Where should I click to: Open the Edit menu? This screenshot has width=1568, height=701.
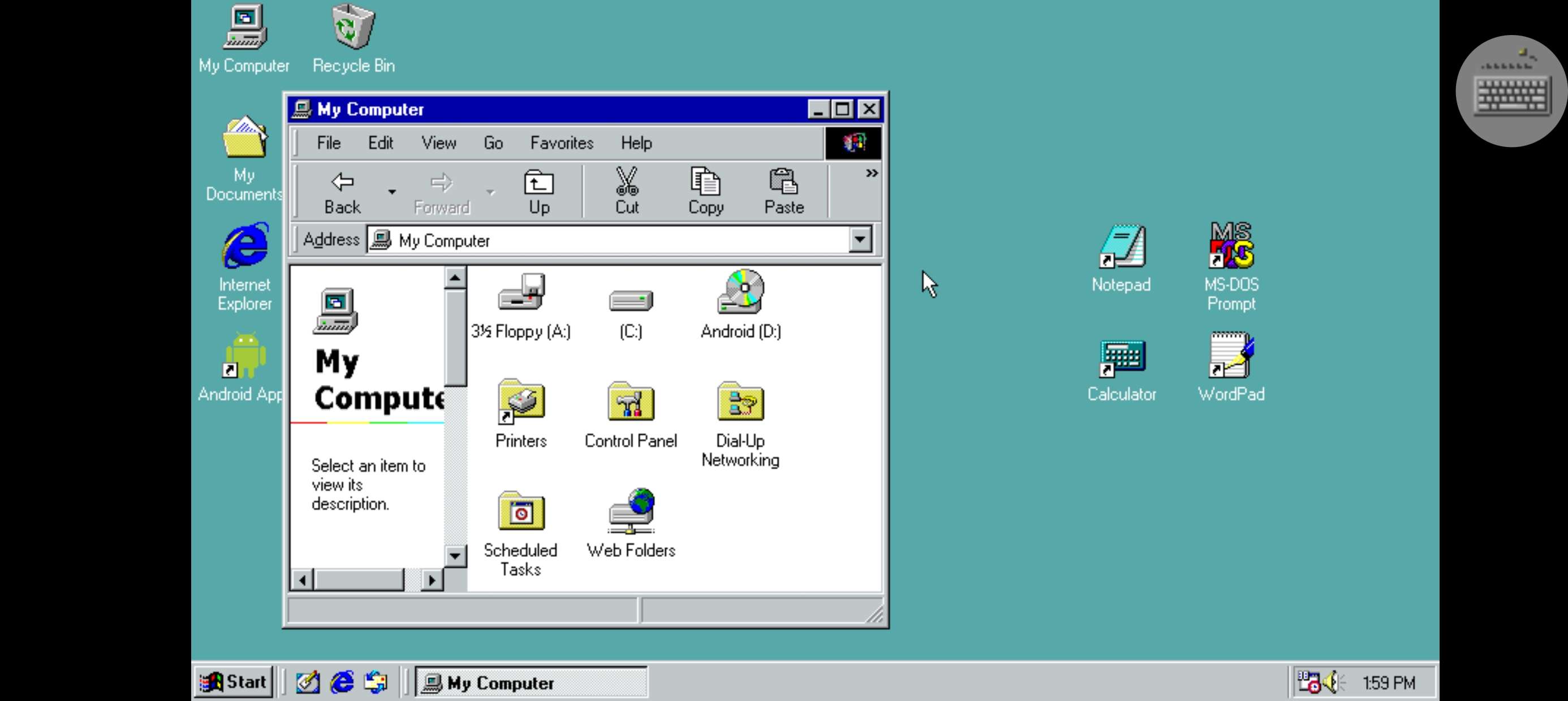pyautogui.click(x=381, y=143)
